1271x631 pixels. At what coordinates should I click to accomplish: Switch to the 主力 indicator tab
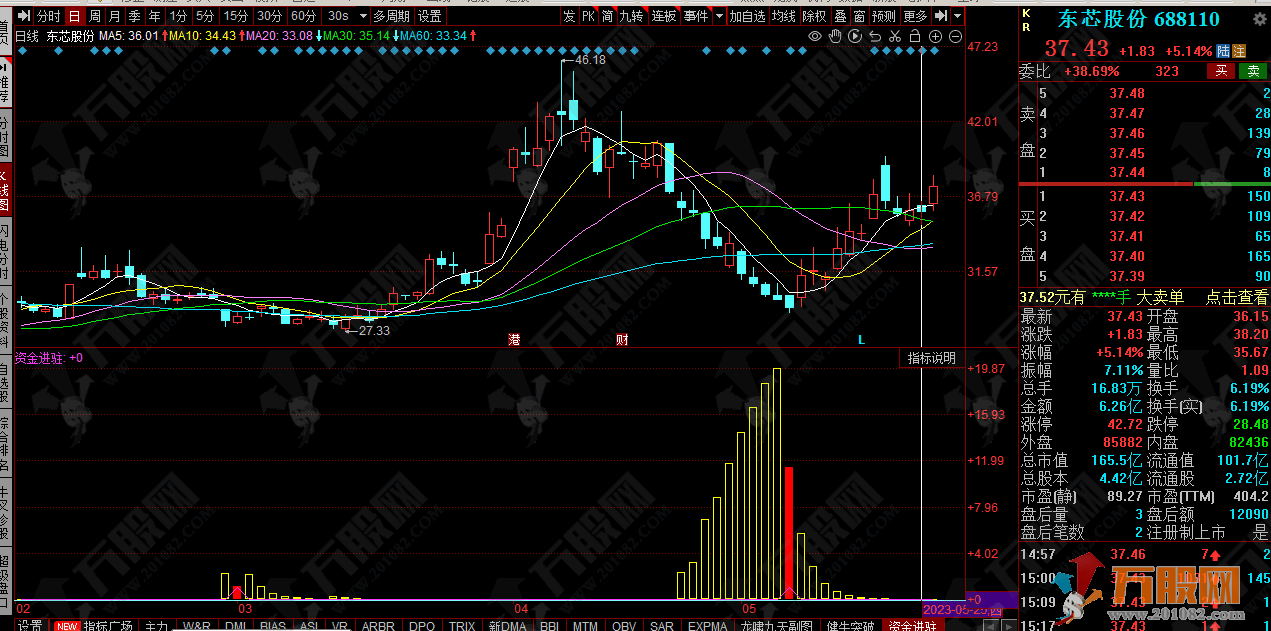pos(156,626)
